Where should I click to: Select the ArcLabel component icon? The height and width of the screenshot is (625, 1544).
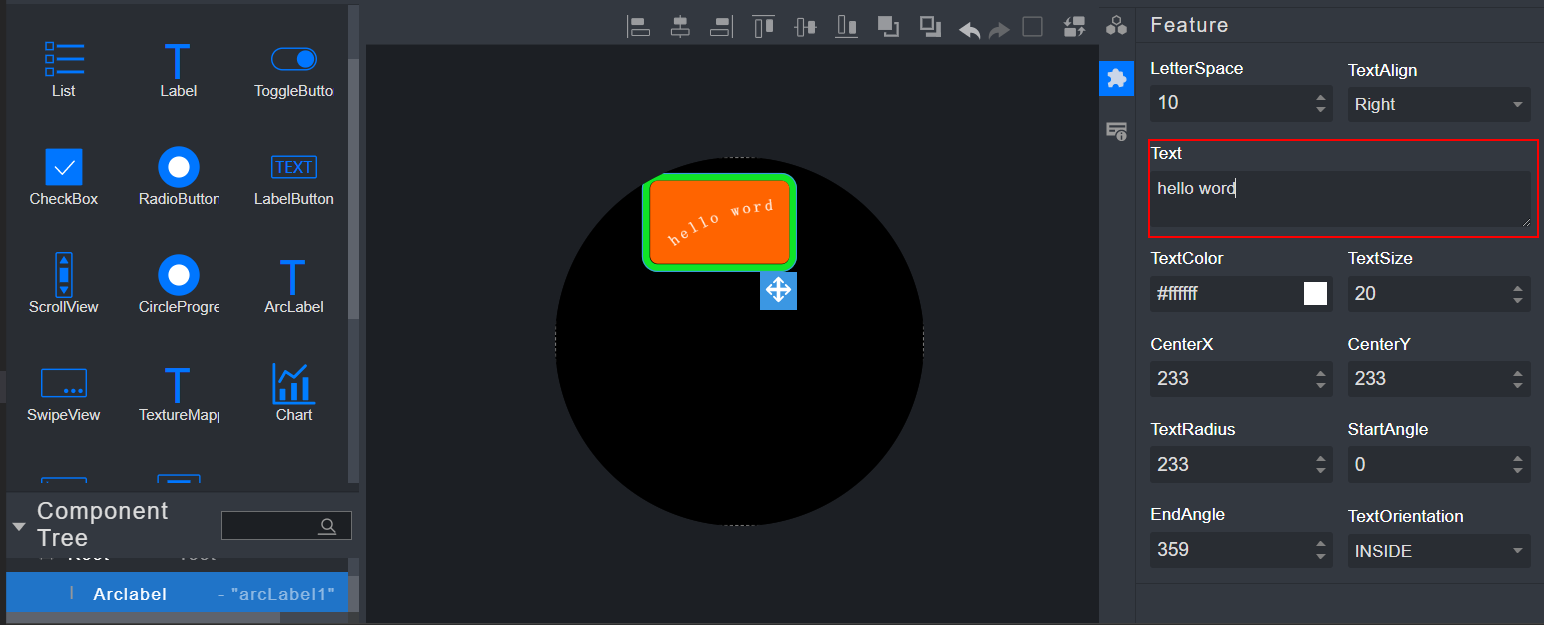(x=293, y=286)
